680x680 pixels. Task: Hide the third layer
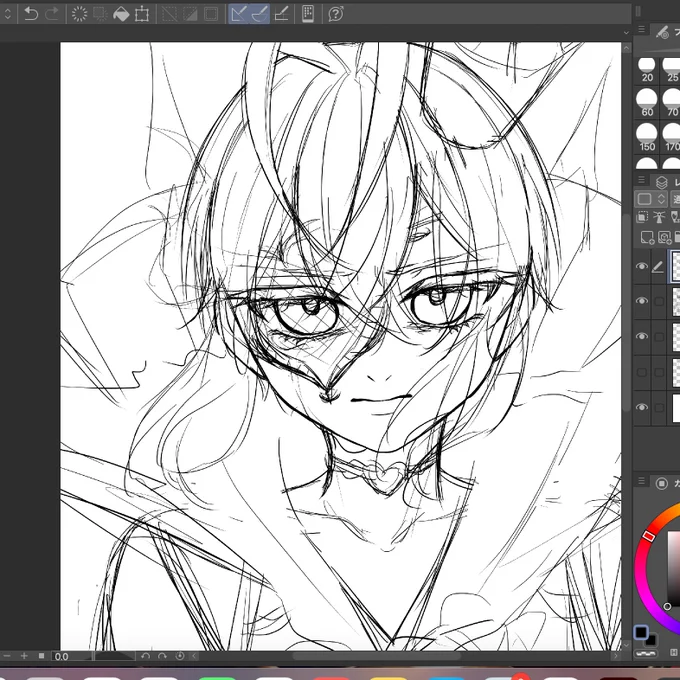[x=642, y=337]
